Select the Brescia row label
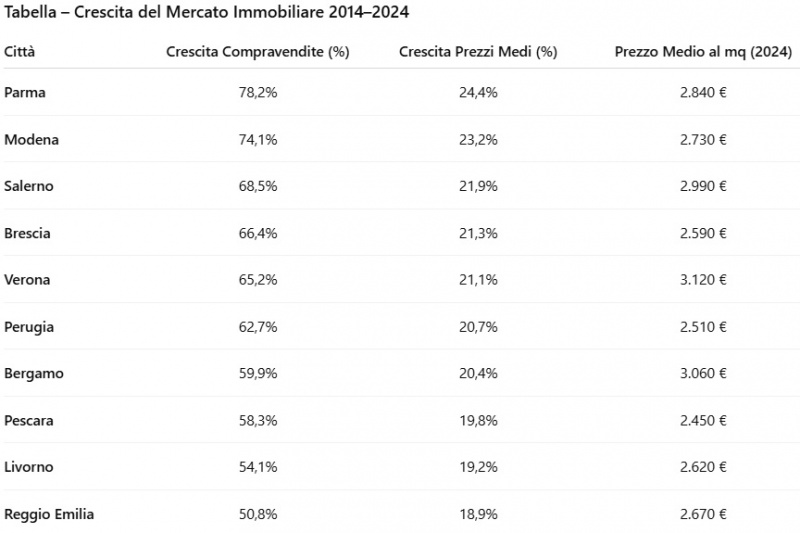 click(x=27, y=233)
